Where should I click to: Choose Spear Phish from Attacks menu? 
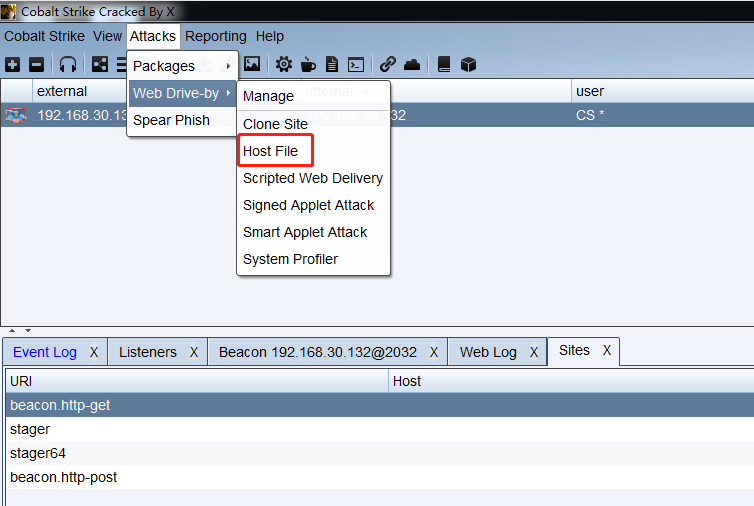pyautogui.click(x=182, y=120)
